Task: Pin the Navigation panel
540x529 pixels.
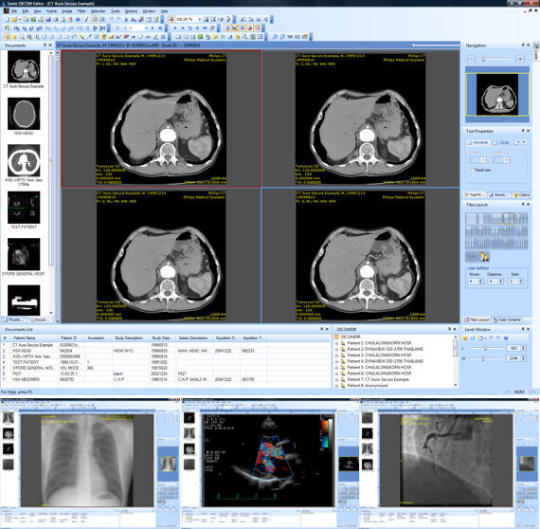Action: (522, 45)
